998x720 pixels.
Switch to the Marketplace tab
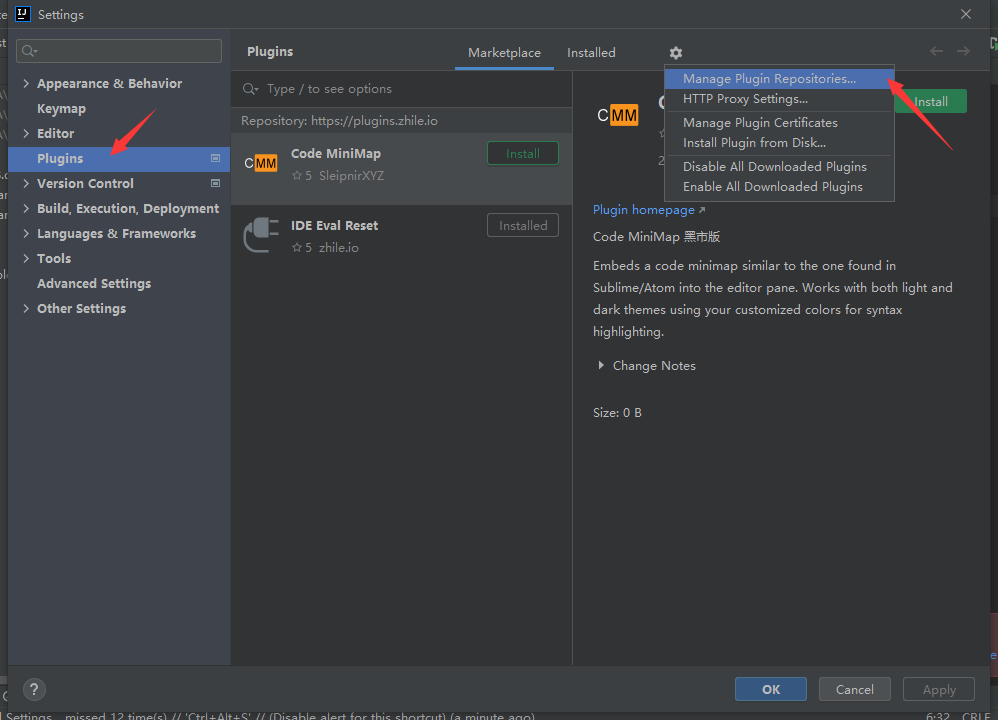point(504,53)
